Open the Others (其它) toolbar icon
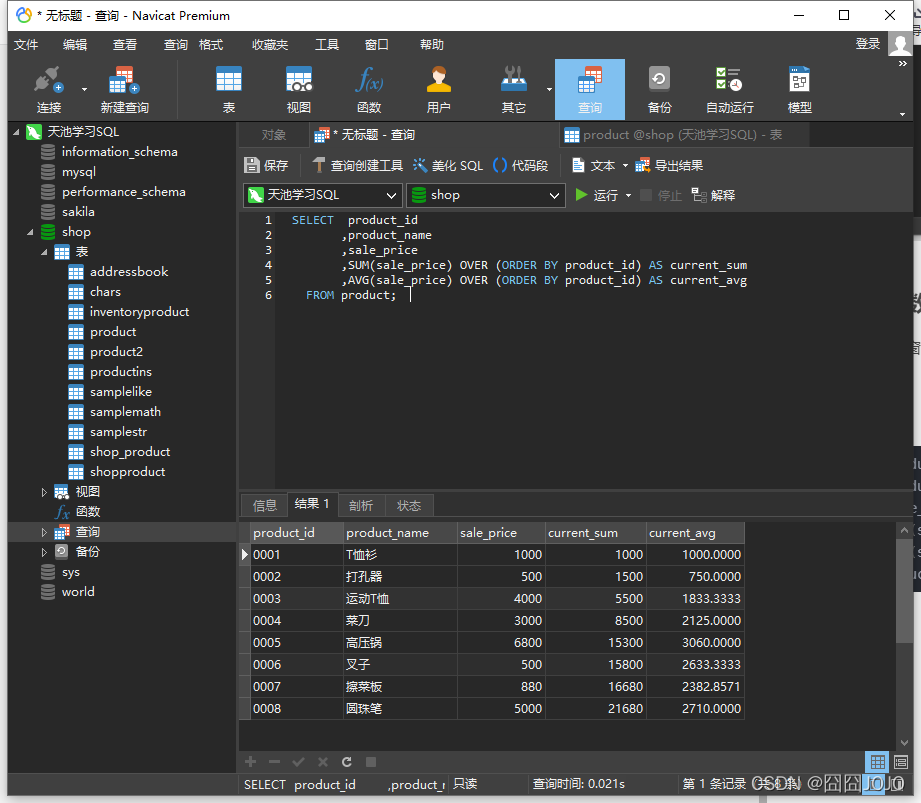Screen dimensions: 921x803 click(514, 90)
